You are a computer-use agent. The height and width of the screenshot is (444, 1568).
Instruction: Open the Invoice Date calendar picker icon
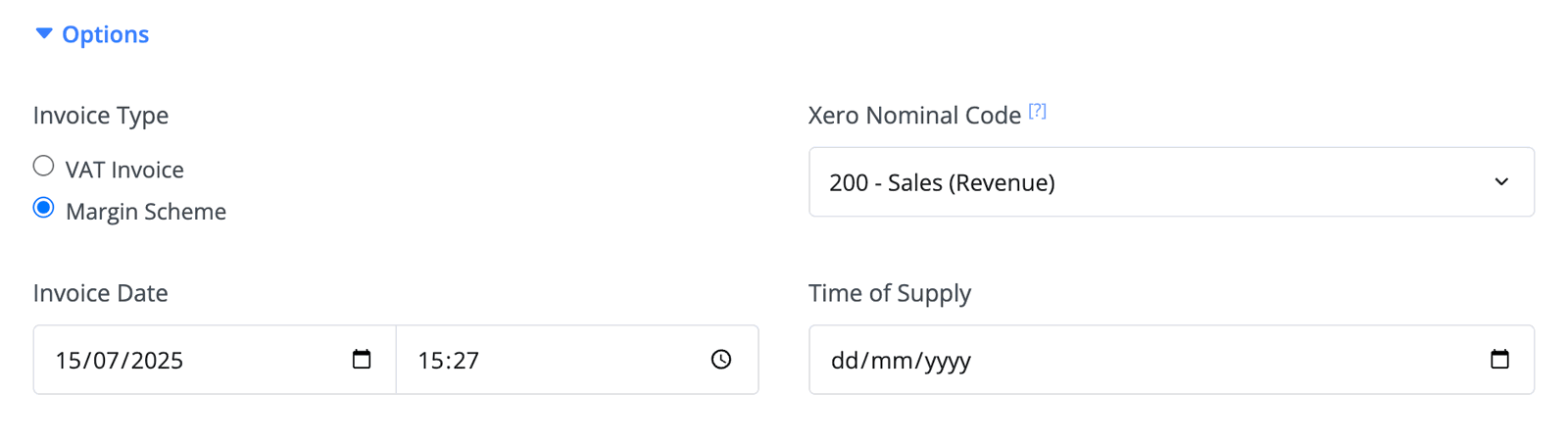tap(362, 359)
